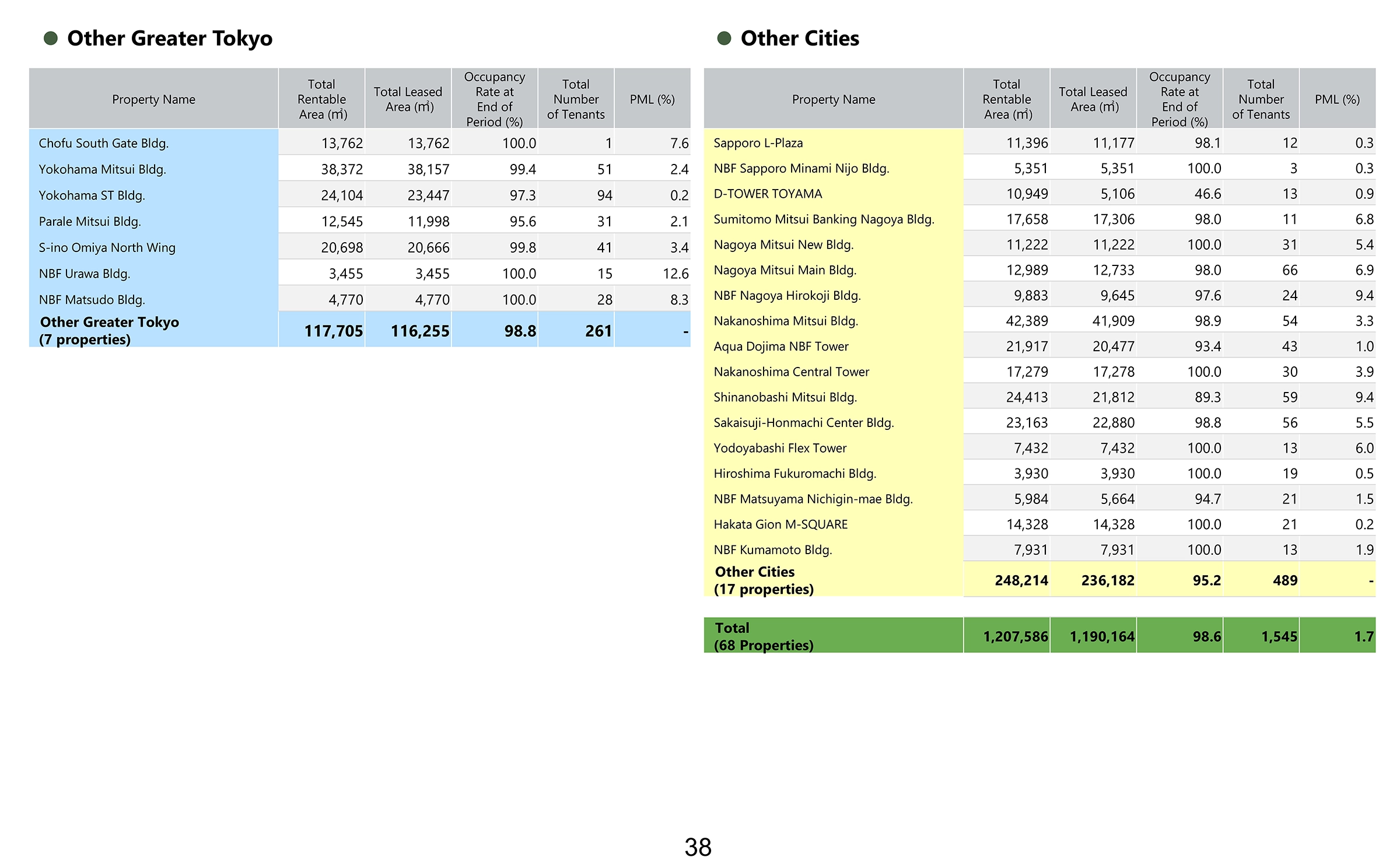This screenshot has width=1400, height=868.
Task: Select Nakanoshima Central Tower row name
Action: pos(791,372)
